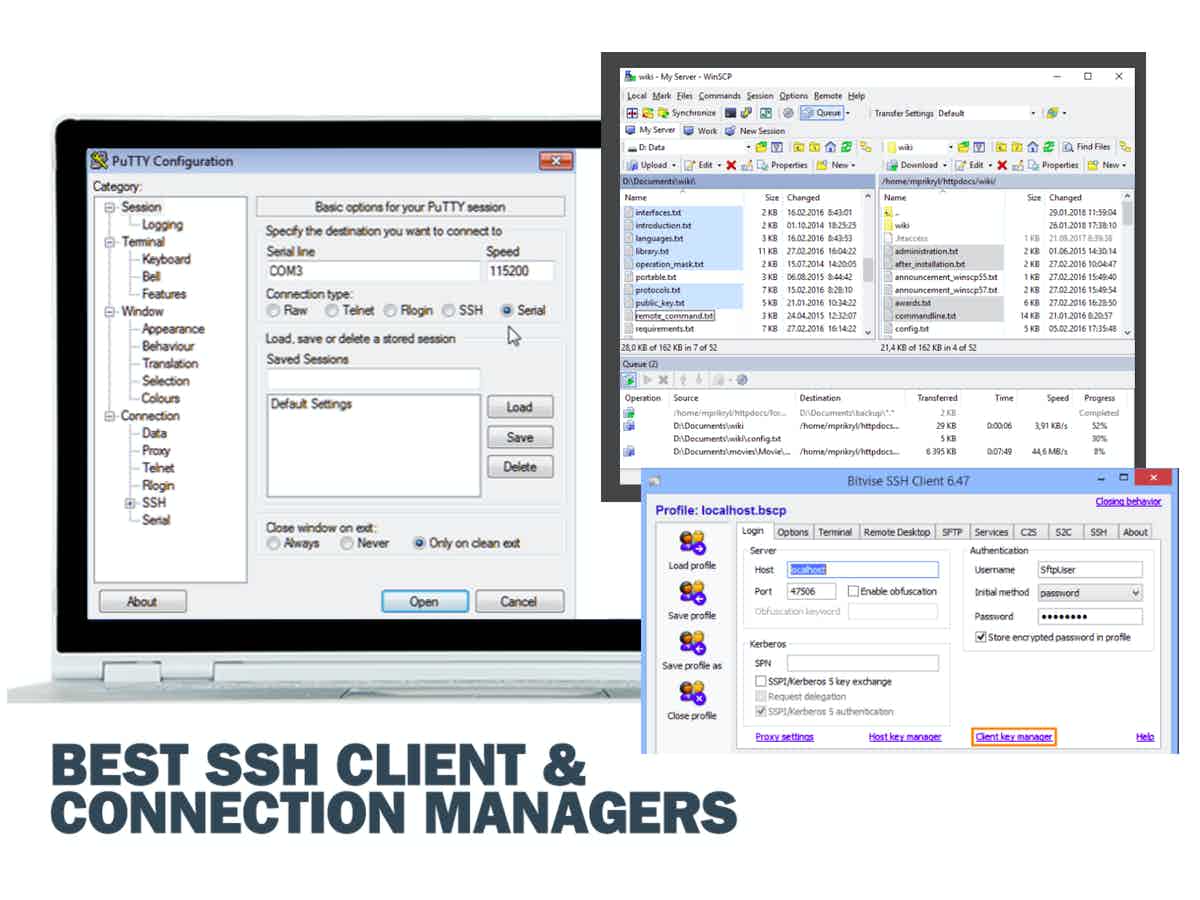
Task: Uncheck Store encrypted password in profile
Action: click(x=980, y=637)
